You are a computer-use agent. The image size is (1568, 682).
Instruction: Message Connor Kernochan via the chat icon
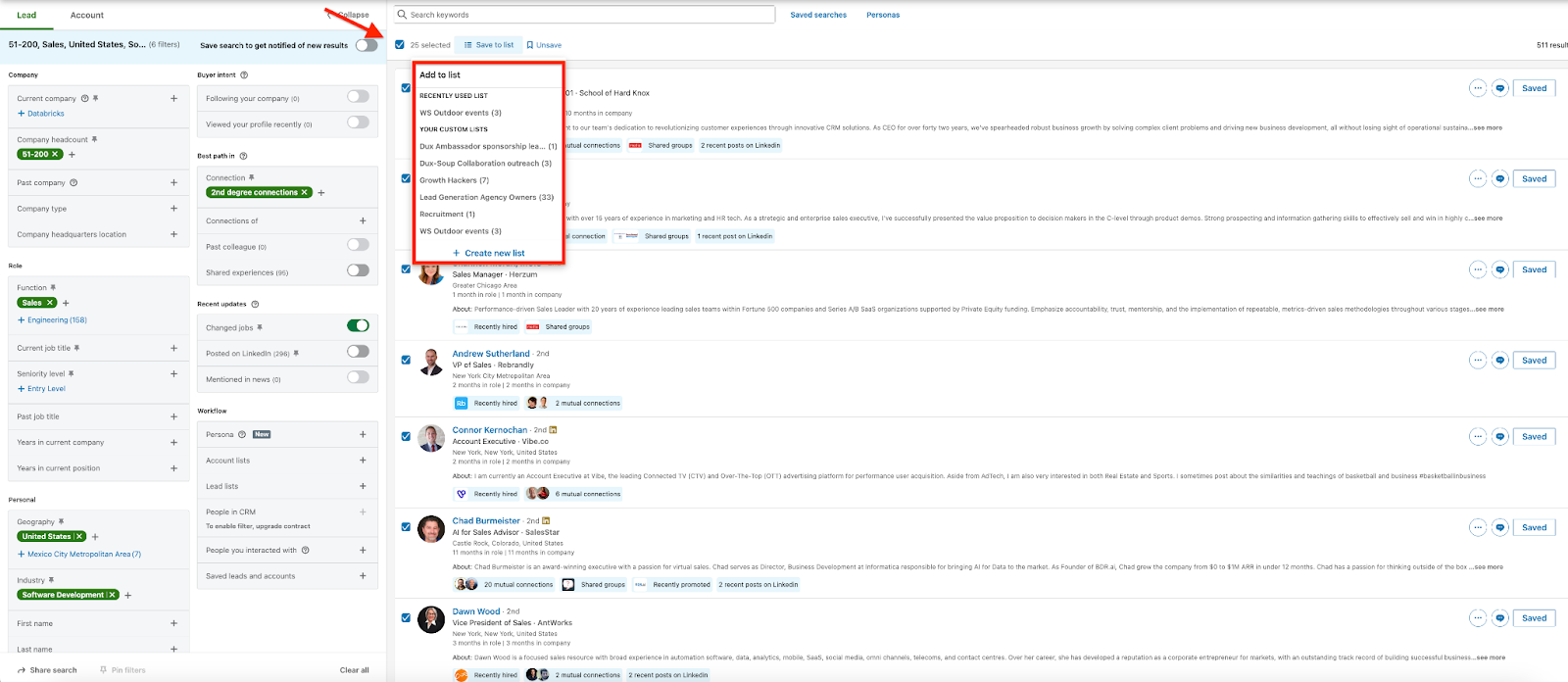pos(1499,437)
